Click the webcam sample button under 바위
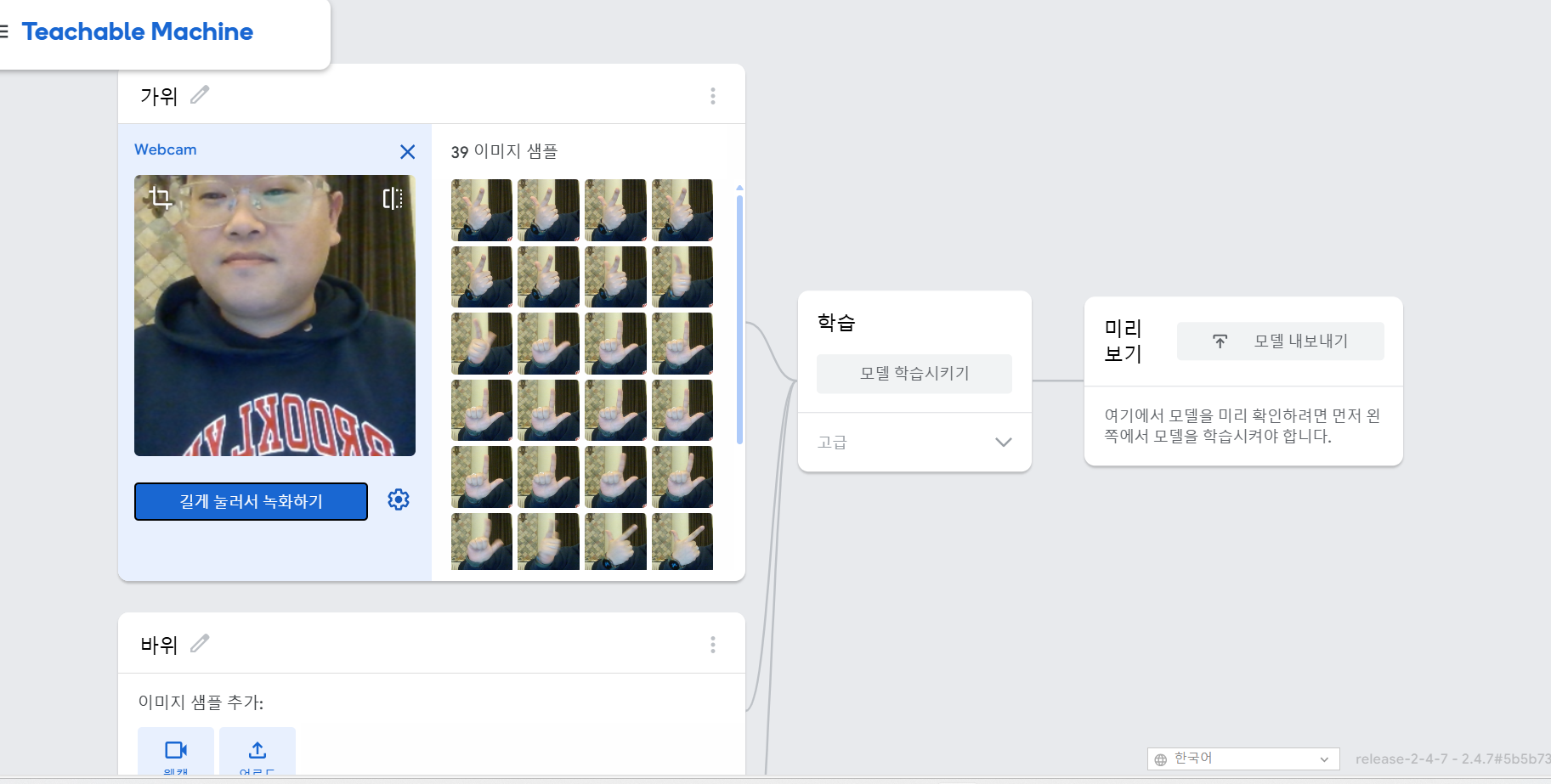Viewport: 1551px width, 784px height. point(176,752)
